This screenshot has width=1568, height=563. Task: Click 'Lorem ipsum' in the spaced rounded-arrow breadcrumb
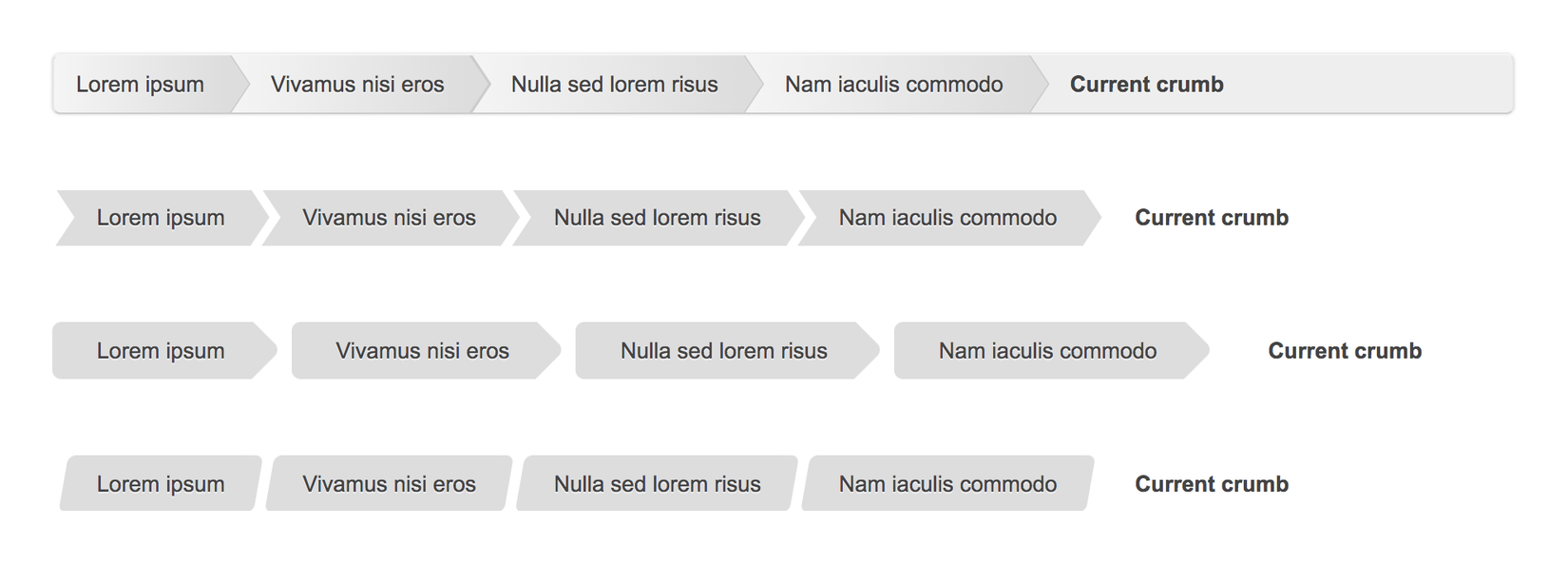pyautogui.click(x=161, y=351)
